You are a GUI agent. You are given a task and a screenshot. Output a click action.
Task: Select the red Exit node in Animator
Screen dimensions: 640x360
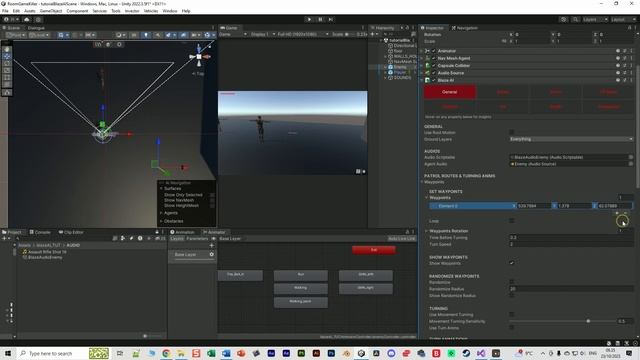(374, 250)
